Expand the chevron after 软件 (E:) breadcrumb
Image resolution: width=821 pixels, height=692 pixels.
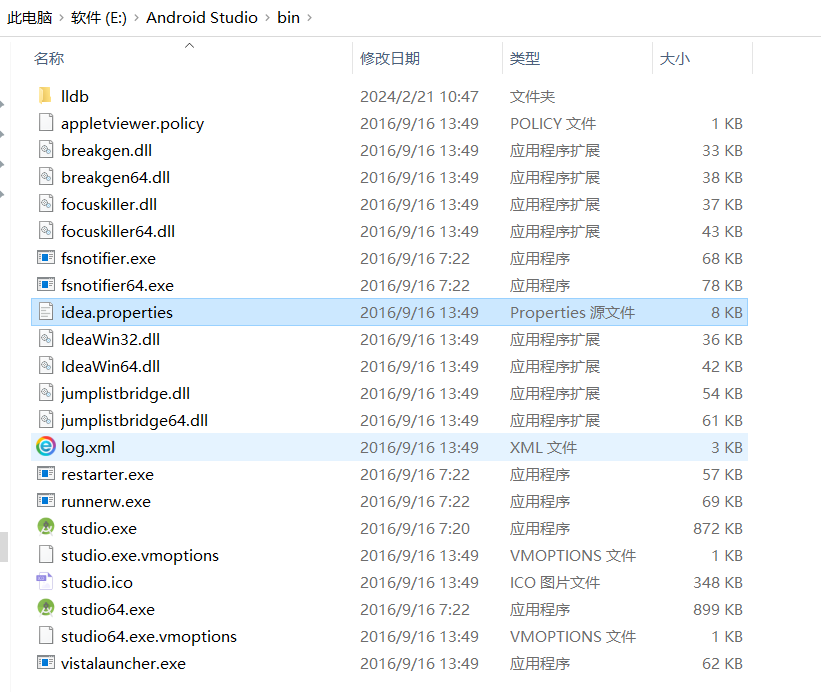coord(136,18)
